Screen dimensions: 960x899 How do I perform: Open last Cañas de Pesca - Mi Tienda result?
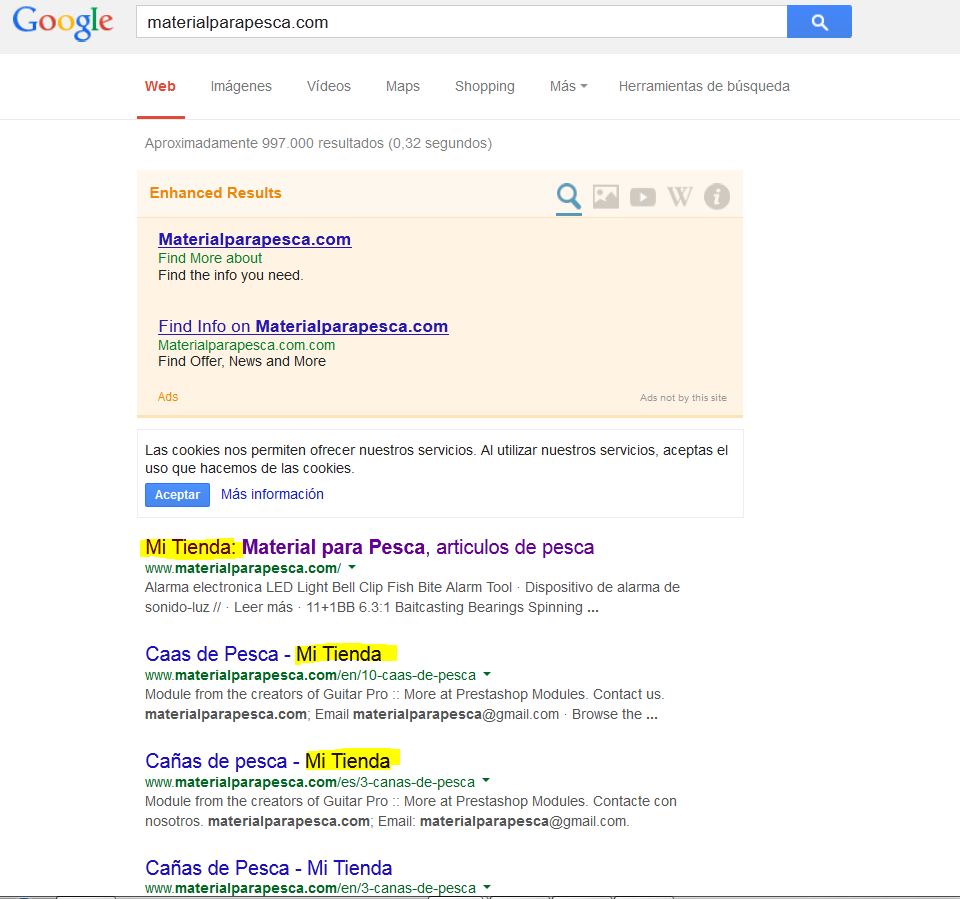click(x=269, y=868)
